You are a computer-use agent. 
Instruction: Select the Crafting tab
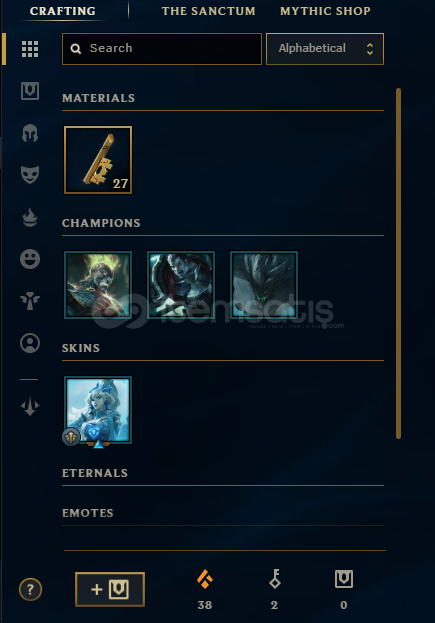point(63,11)
